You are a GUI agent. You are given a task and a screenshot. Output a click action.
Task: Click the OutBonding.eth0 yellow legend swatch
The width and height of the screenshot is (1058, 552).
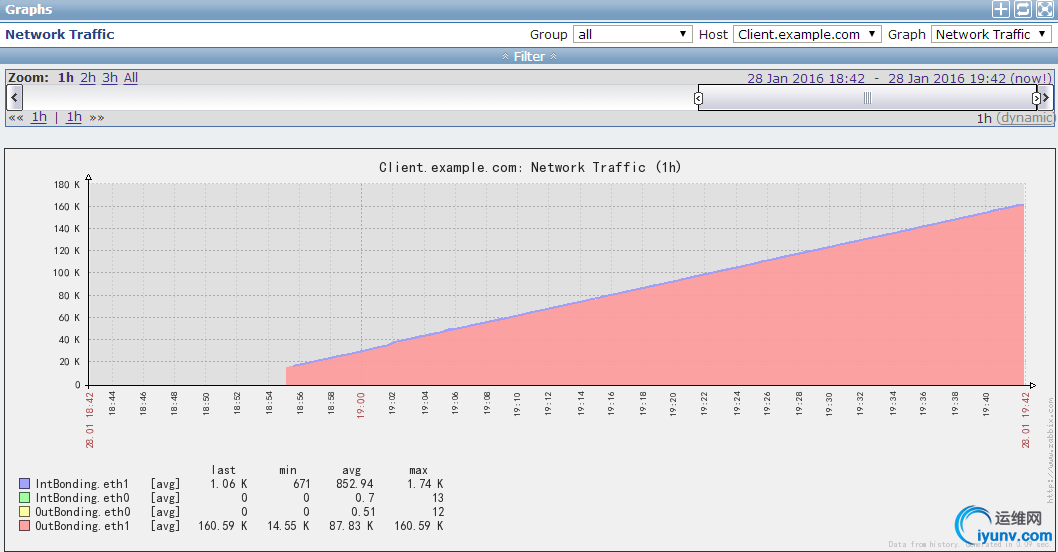pyautogui.click(x=25, y=512)
